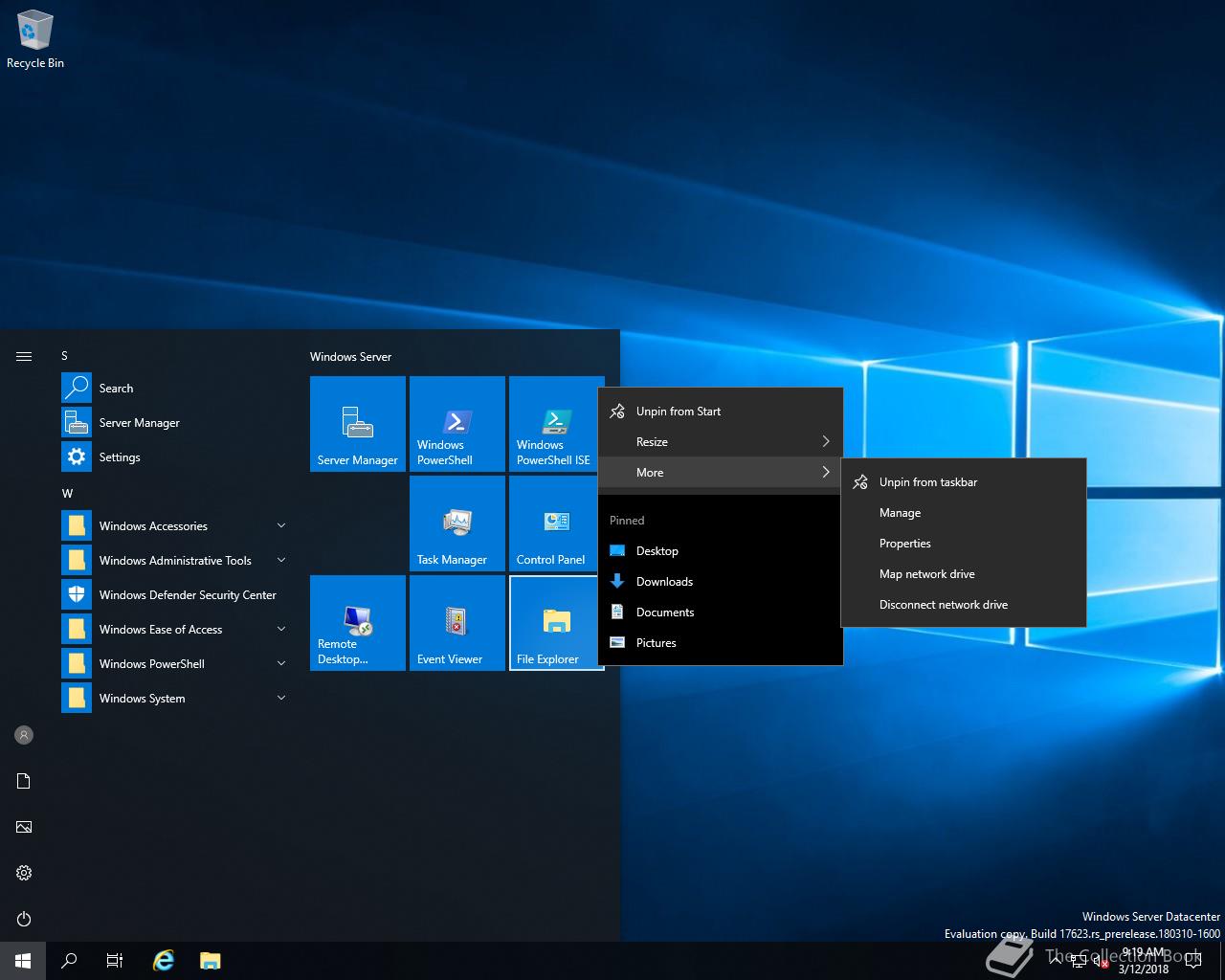1225x980 pixels.
Task: Launch the Remote Desktop tile
Action: coord(358,623)
